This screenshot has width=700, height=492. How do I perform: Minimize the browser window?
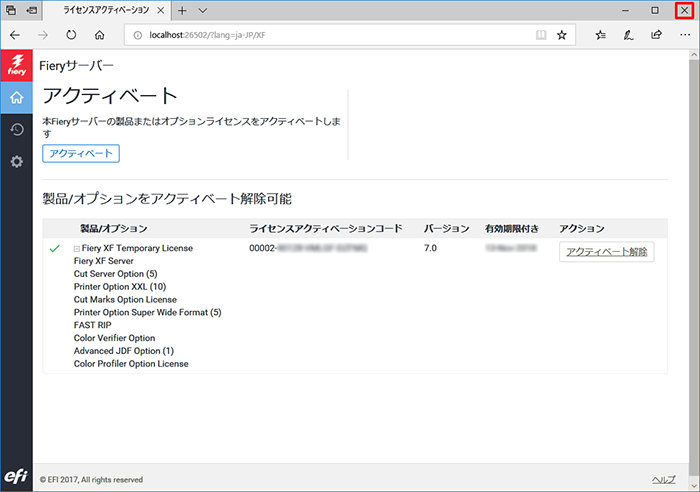tap(625, 10)
